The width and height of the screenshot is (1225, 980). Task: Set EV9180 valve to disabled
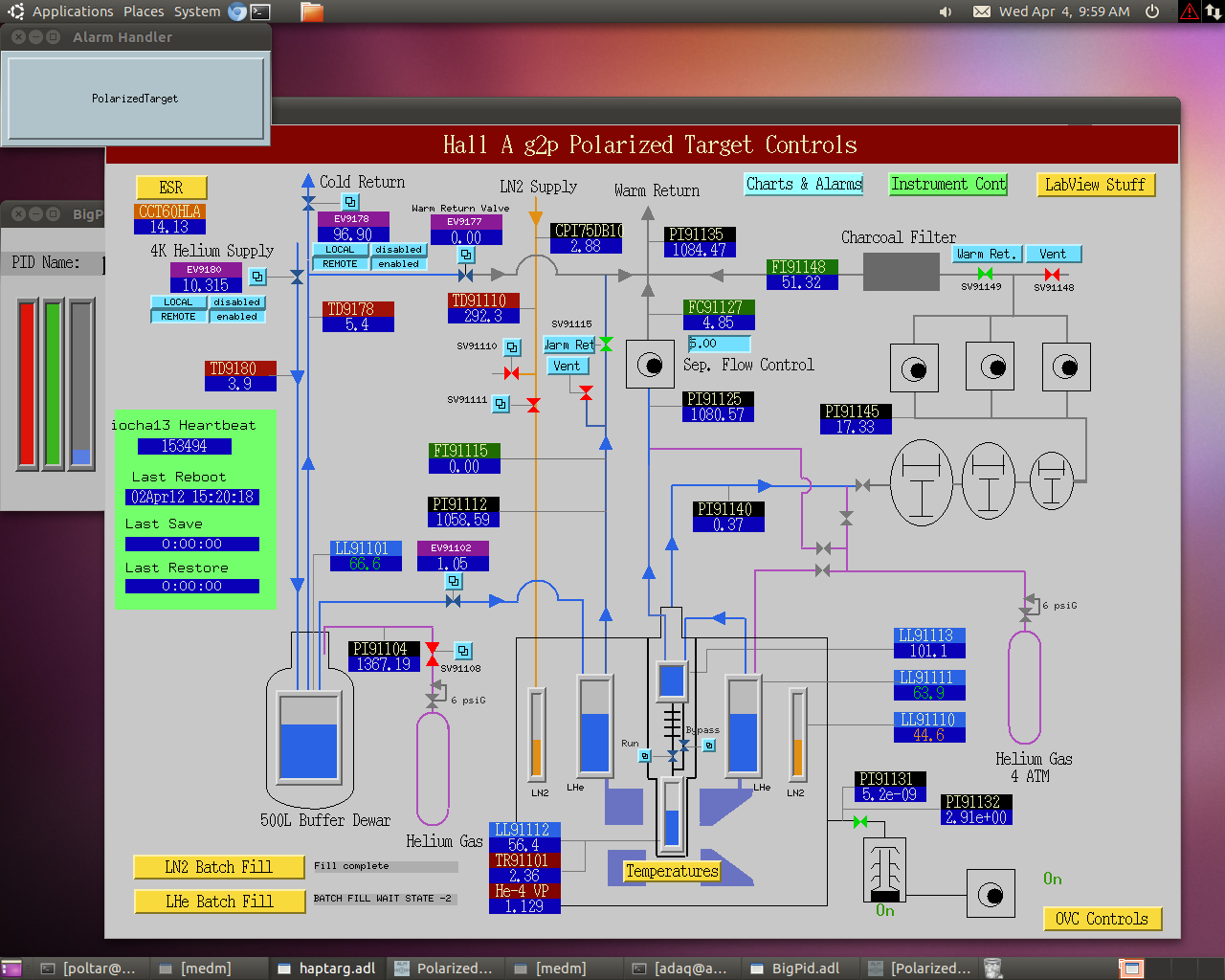click(236, 302)
